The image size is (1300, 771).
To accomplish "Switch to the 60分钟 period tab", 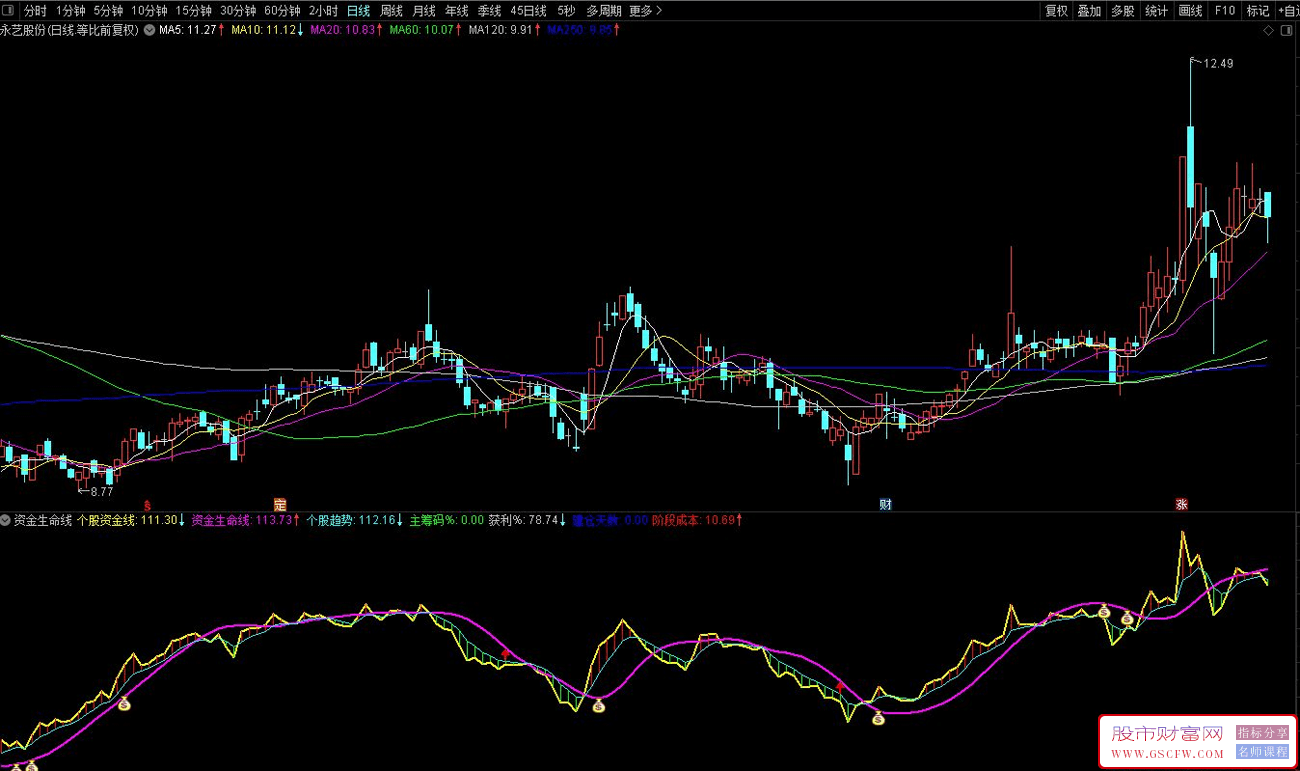I will [x=282, y=11].
